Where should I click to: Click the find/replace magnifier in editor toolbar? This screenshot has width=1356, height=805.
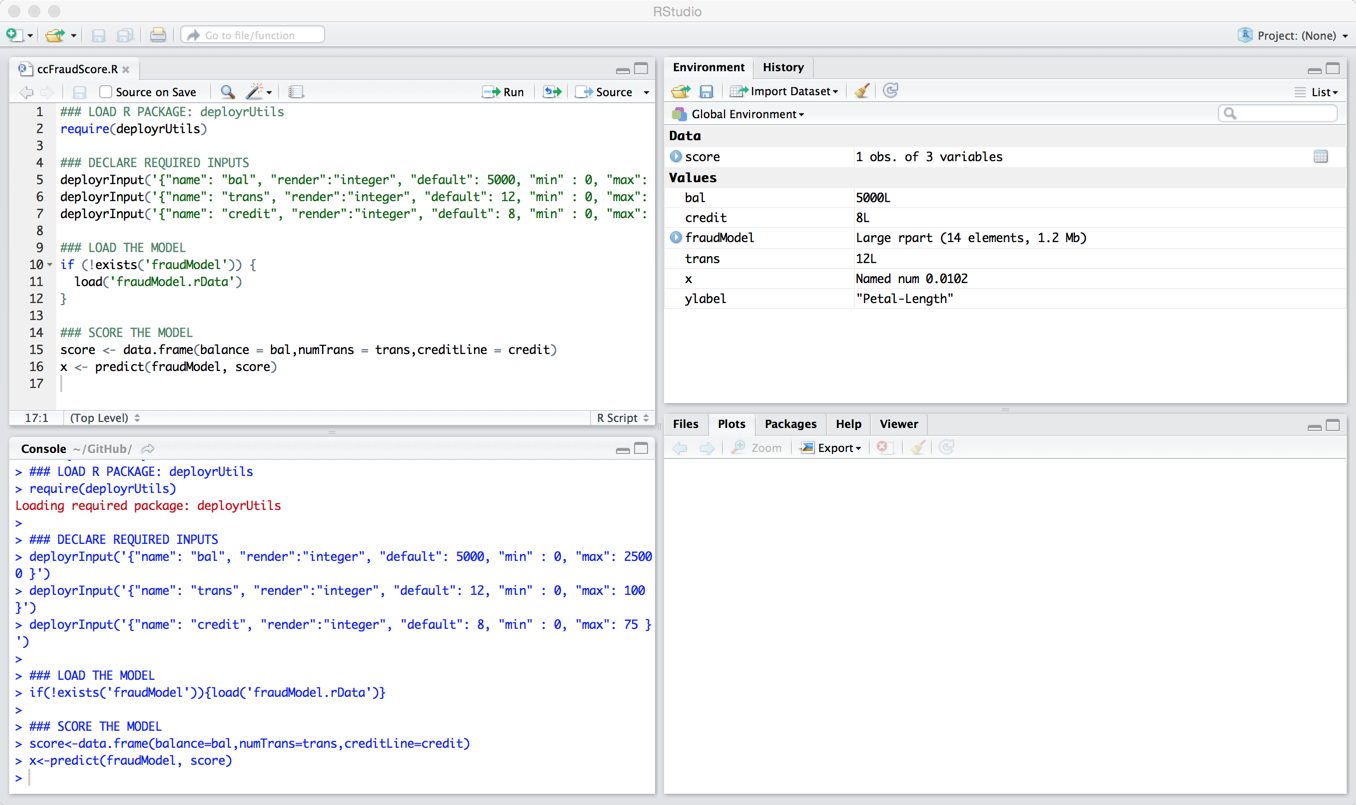pyautogui.click(x=227, y=92)
